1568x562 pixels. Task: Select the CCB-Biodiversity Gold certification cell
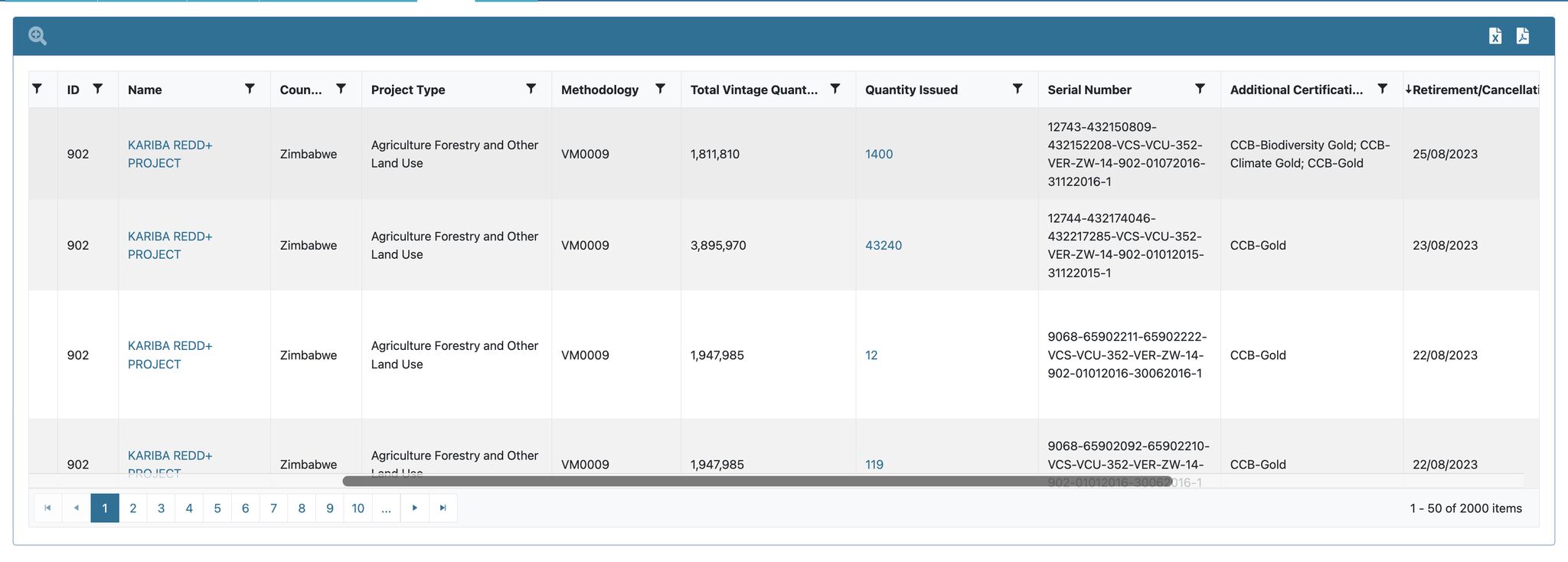point(1312,154)
